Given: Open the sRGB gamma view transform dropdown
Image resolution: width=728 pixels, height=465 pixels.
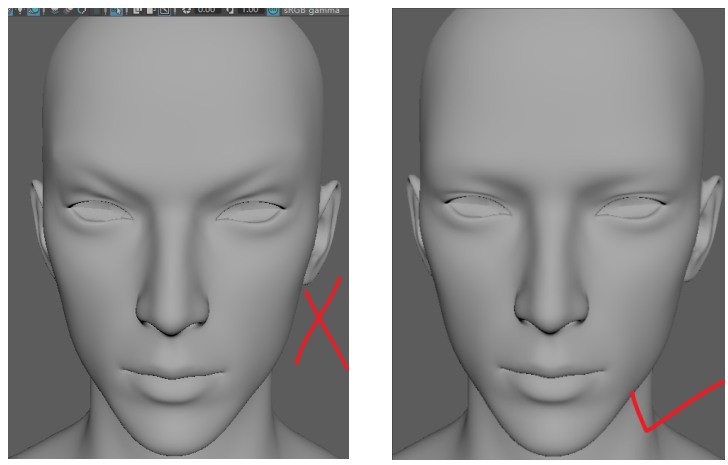Looking at the screenshot, I should [x=312, y=11].
